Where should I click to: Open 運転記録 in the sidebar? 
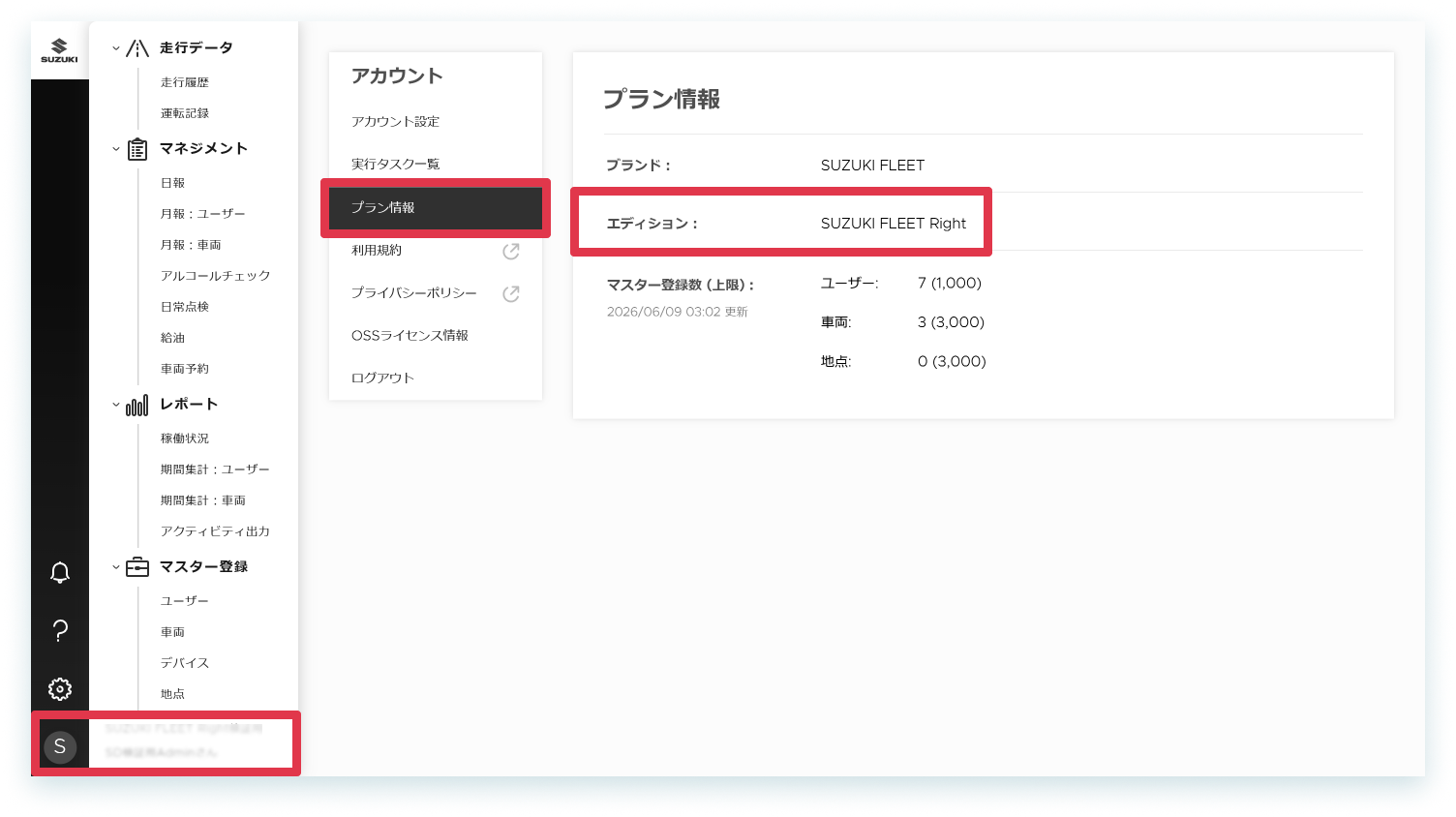click(185, 113)
